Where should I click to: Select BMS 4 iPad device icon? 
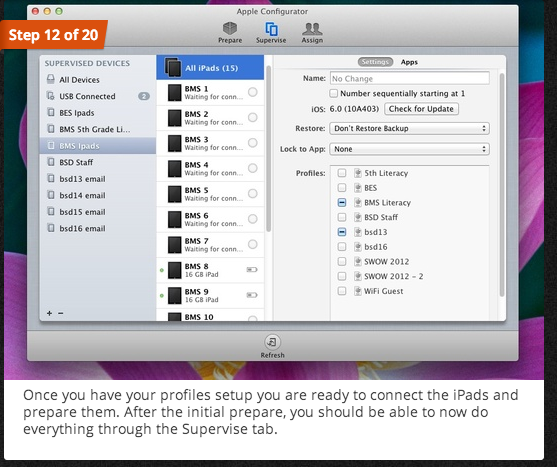174,169
